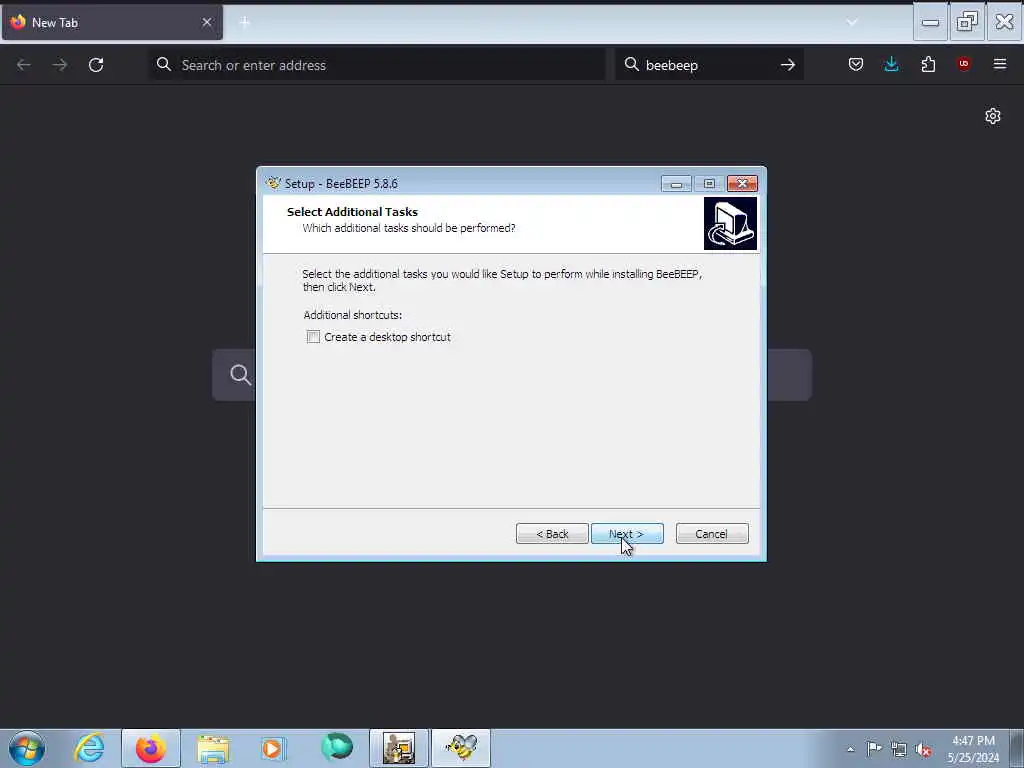Viewport: 1024px width, 768px height.
Task: Show hidden system tray icons
Action: (x=850, y=749)
